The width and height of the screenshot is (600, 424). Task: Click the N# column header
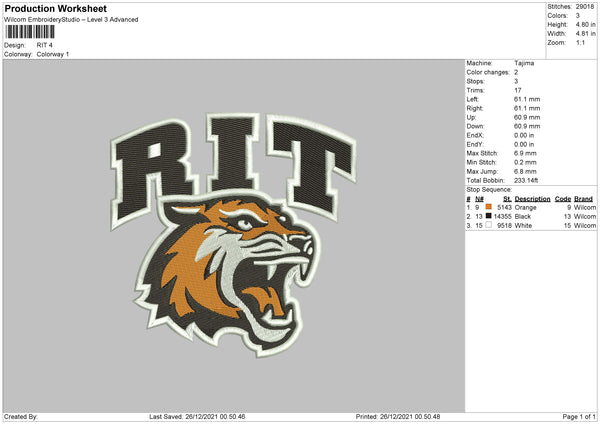click(479, 199)
